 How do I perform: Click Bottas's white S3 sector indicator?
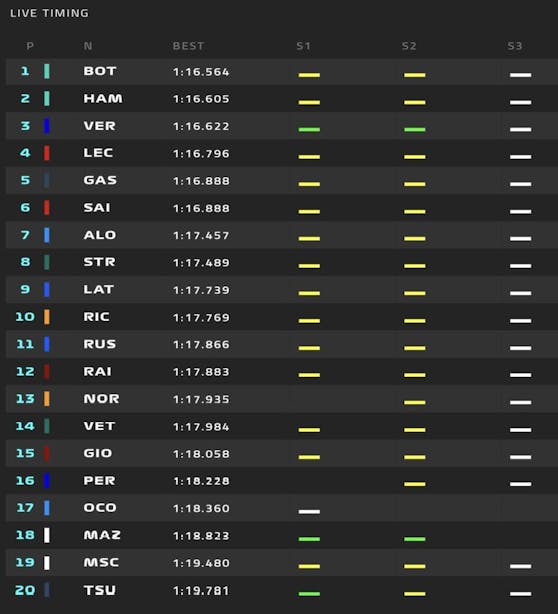pos(520,75)
